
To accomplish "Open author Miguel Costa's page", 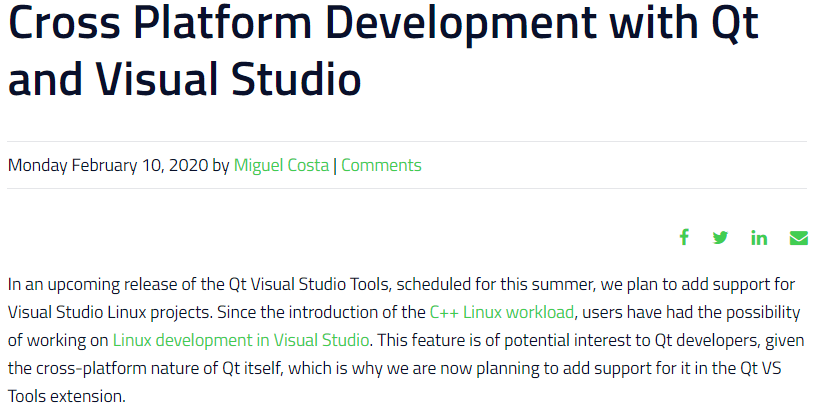I will (281, 165).
